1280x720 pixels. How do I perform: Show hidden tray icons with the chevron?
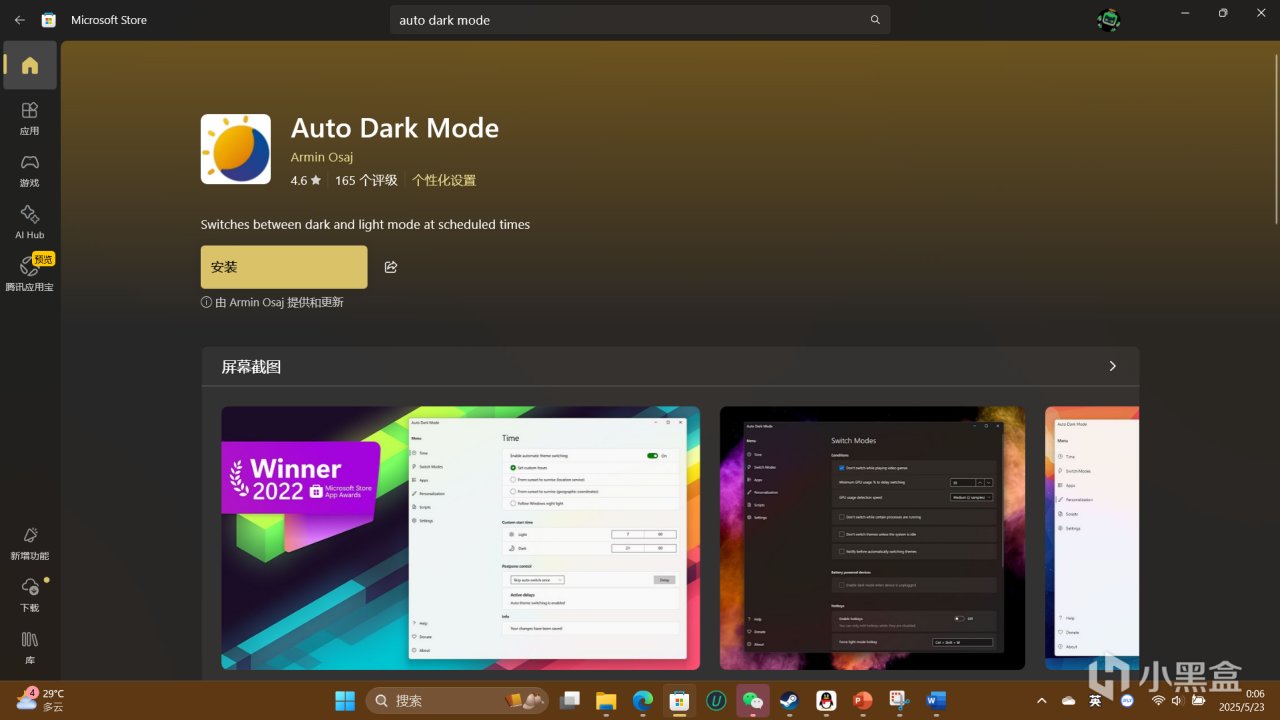1041,701
